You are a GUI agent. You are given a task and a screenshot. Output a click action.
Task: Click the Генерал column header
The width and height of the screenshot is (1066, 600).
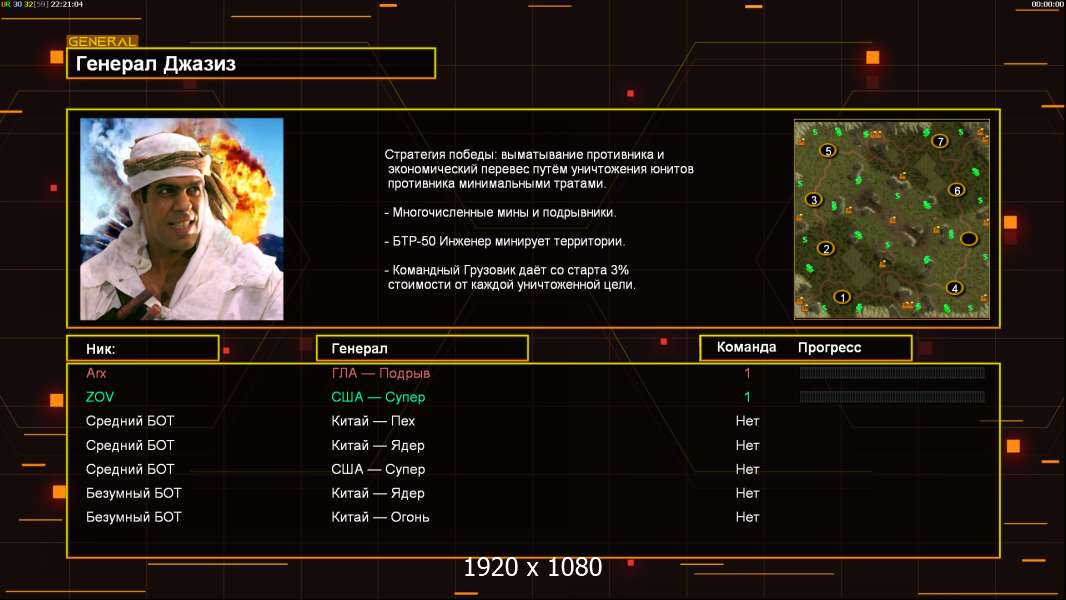coord(422,349)
